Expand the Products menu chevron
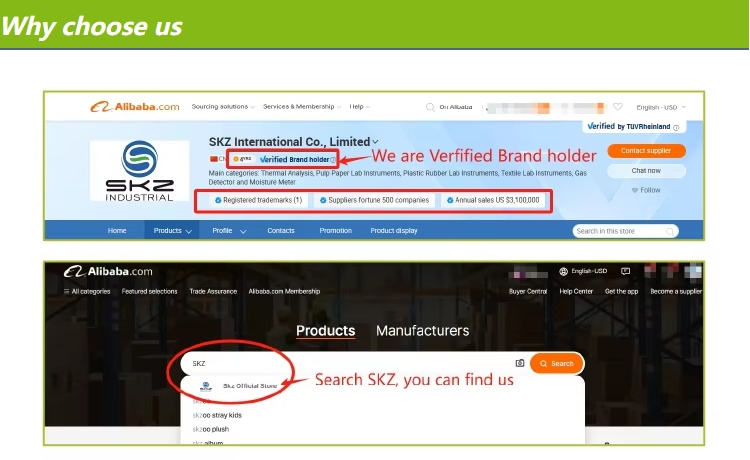 [188, 231]
